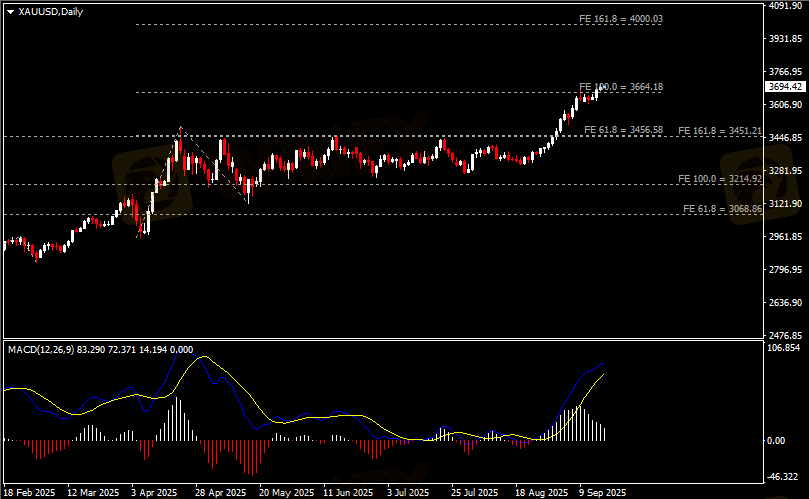Select the FE 100.0 = 3214.92 label
Image resolution: width=810 pixels, height=499 pixels.
720,178
